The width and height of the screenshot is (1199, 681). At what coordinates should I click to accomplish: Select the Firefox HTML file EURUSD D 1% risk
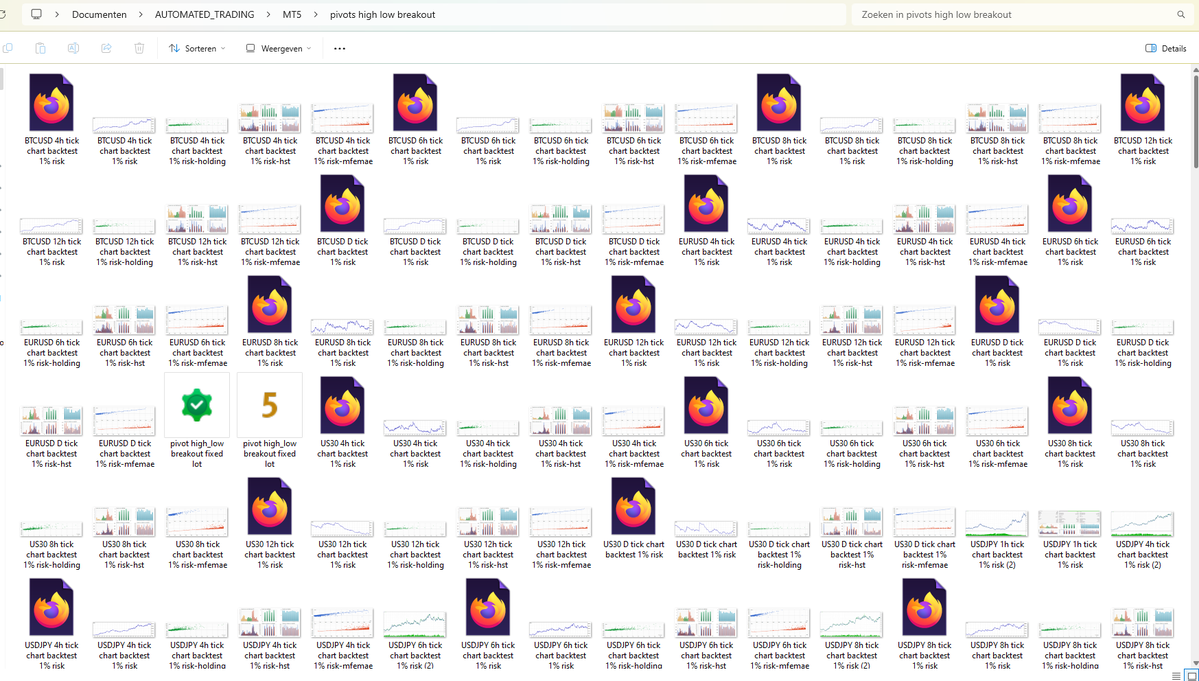point(998,304)
